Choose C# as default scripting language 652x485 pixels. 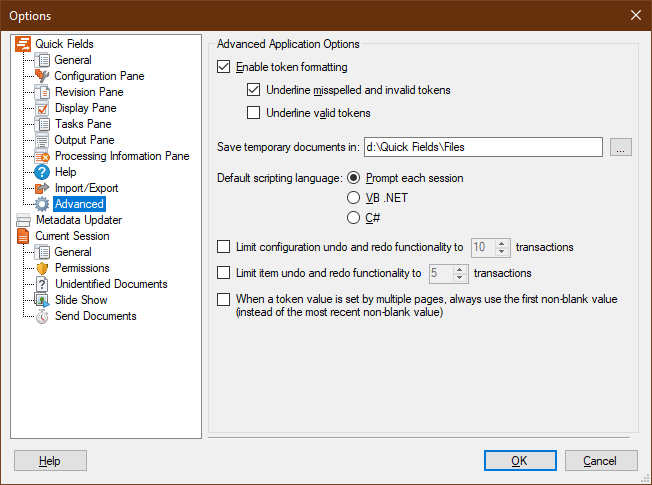(353, 218)
